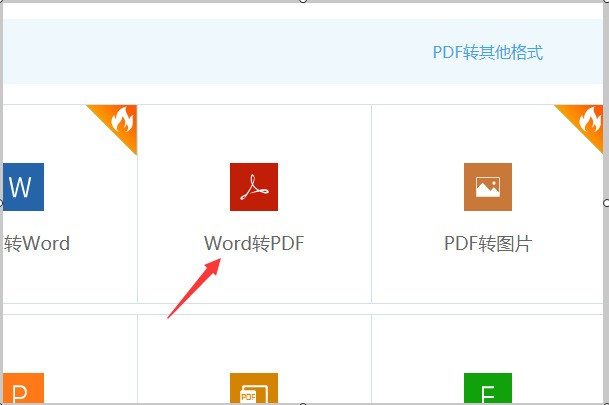Click the top-center image resize handle
The height and width of the screenshot is (405, 609).
point(304,2)
